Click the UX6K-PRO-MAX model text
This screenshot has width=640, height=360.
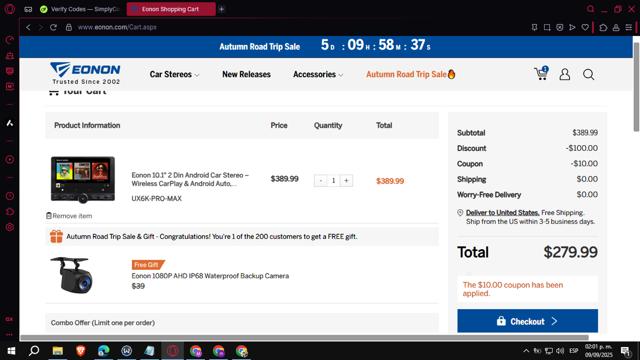pos(156,198)
